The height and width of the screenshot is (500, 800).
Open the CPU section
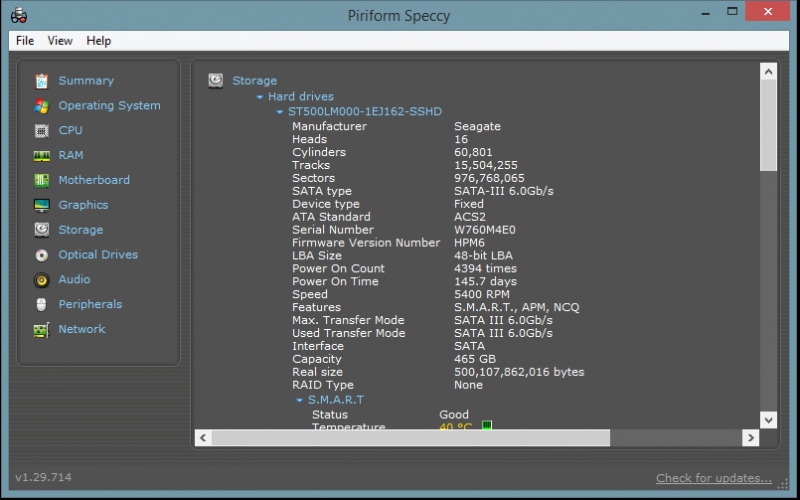(x=70, y=131)
